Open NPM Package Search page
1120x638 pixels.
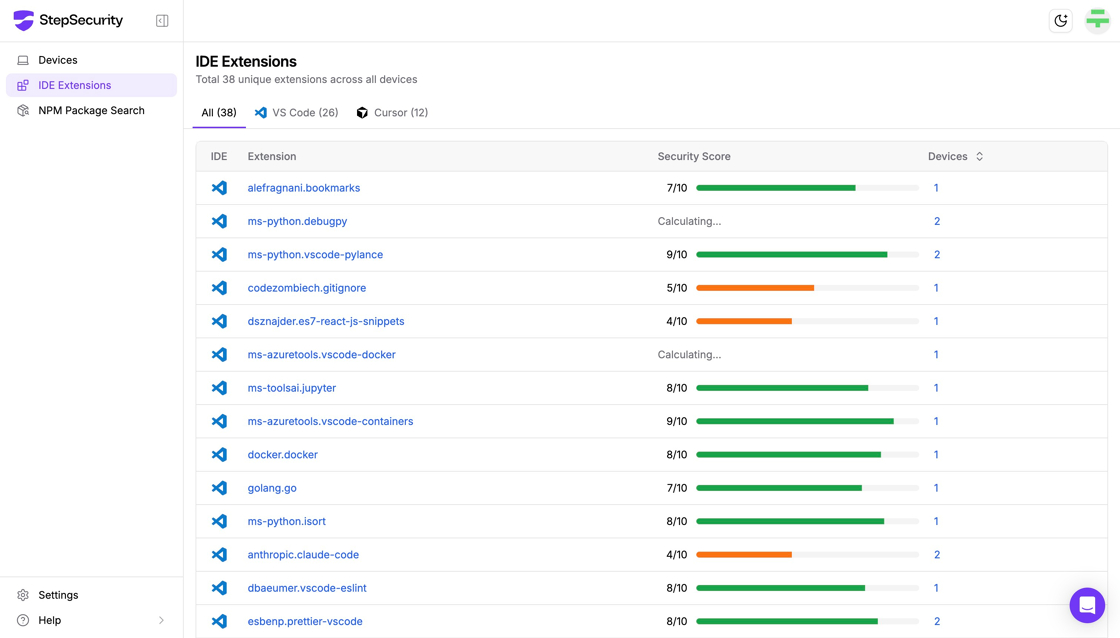click(91, 111)
